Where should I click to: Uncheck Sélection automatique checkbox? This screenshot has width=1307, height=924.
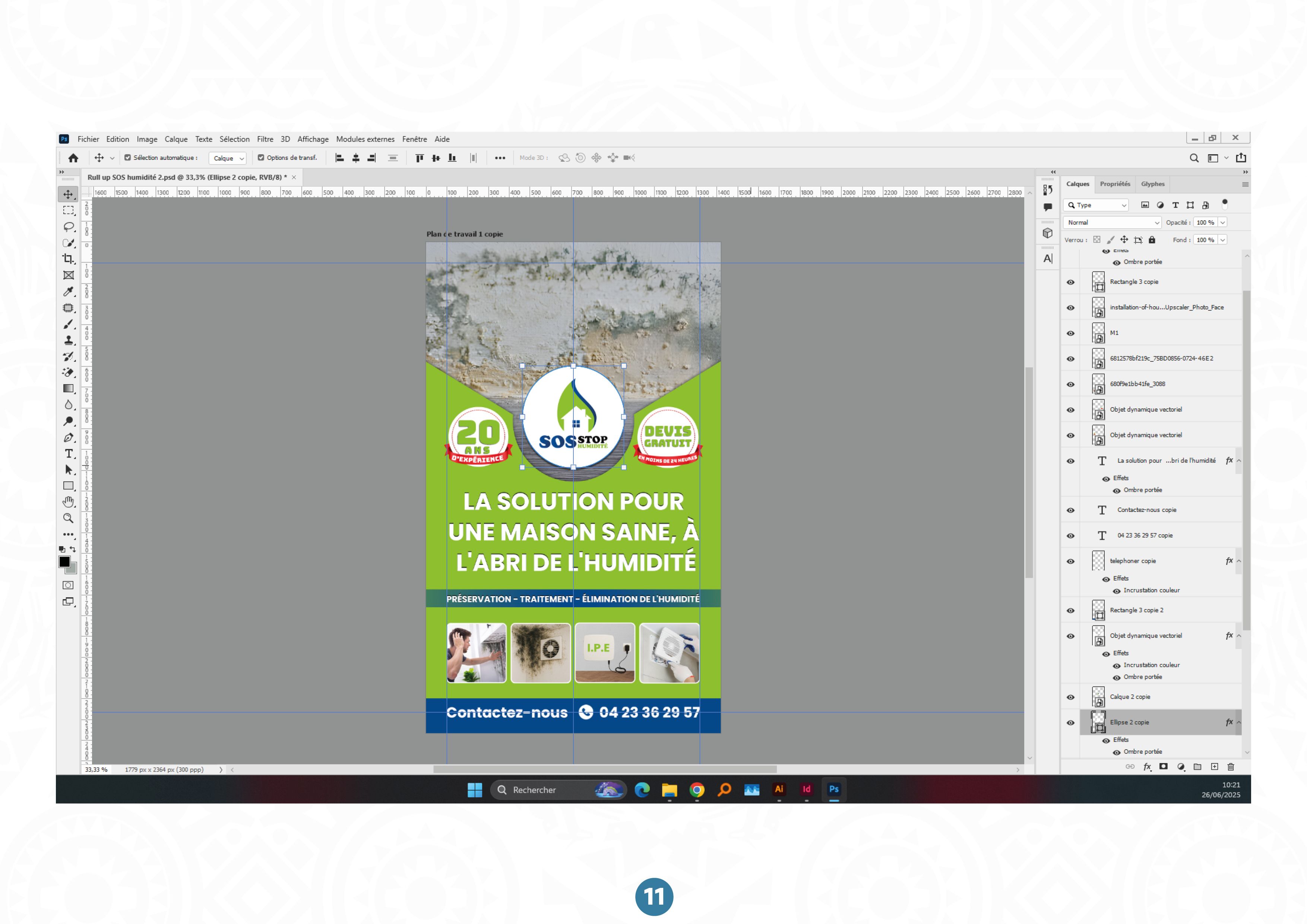point(127,158)
